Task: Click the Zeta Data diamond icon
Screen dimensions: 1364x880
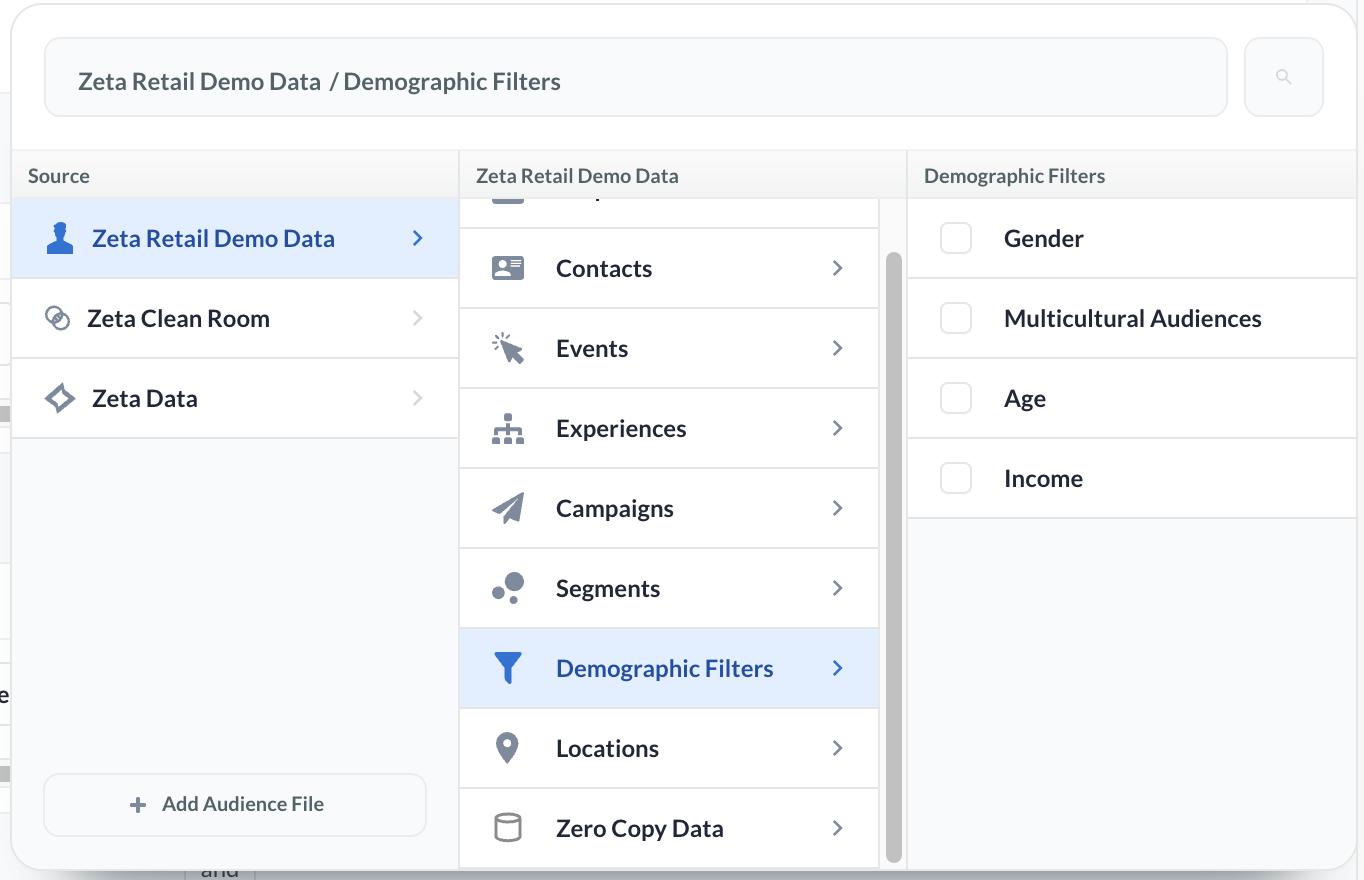Action: tap(60, 398)
